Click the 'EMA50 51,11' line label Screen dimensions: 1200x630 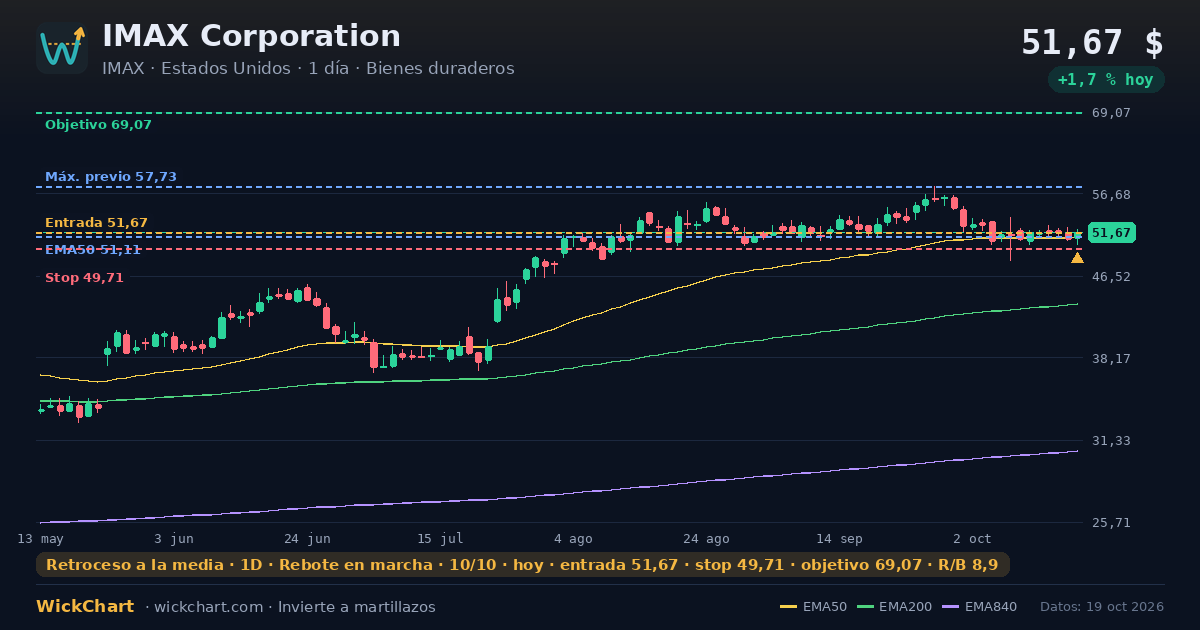tap(93, 250)
